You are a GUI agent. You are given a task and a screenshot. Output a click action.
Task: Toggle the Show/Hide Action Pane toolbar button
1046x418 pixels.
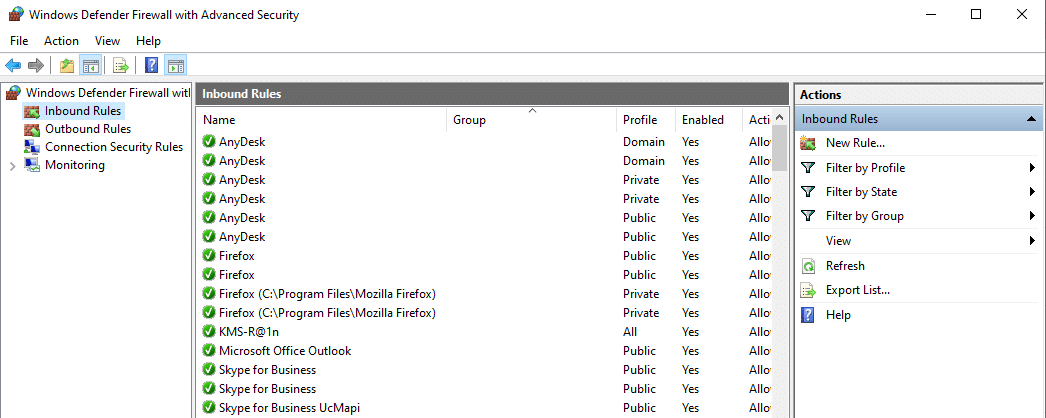tap(175, 66)
